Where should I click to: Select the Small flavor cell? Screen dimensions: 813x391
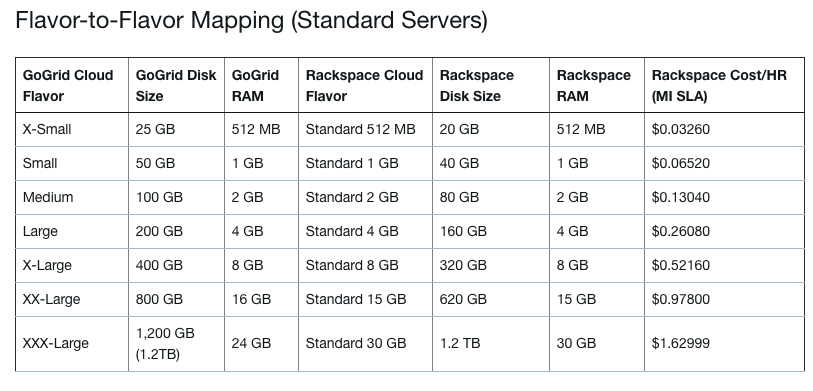coord(72,163)
